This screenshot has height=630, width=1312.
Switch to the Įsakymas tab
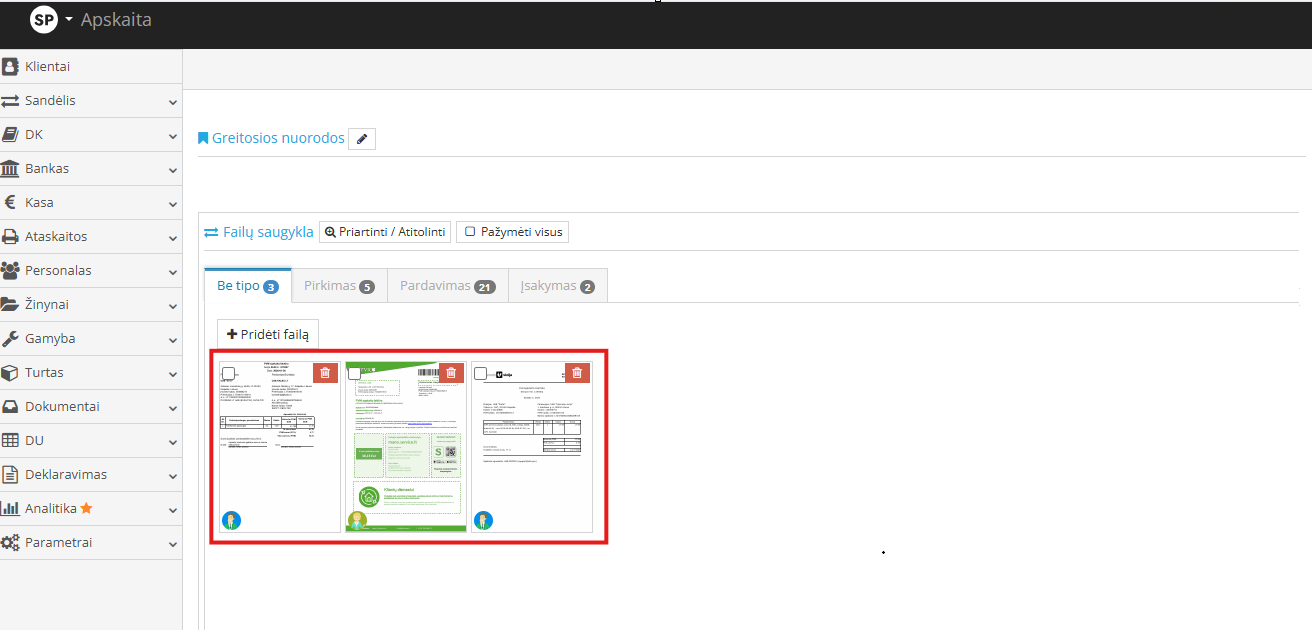(557, 286)
